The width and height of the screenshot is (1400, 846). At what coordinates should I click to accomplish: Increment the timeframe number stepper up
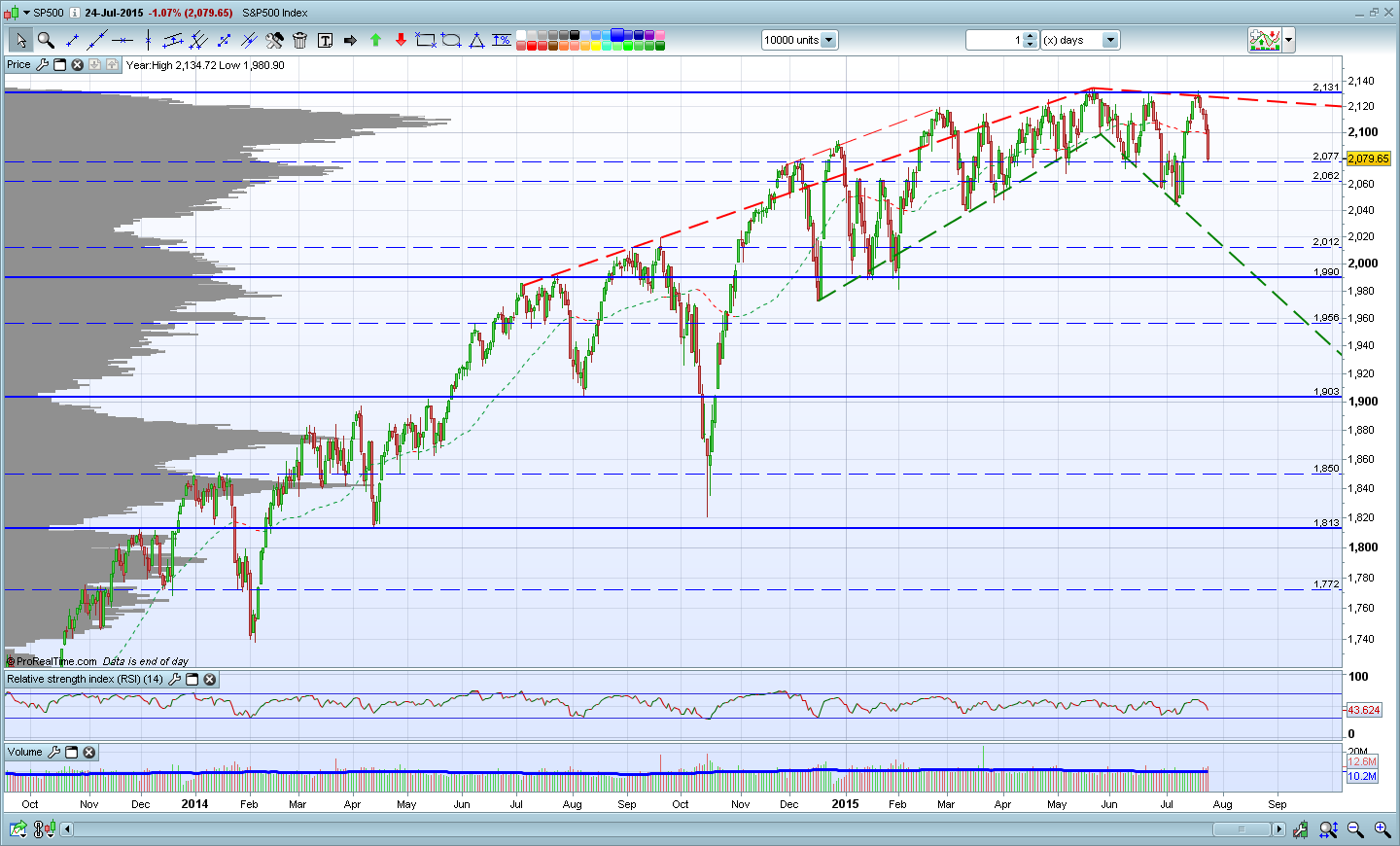pos(1031,36)
